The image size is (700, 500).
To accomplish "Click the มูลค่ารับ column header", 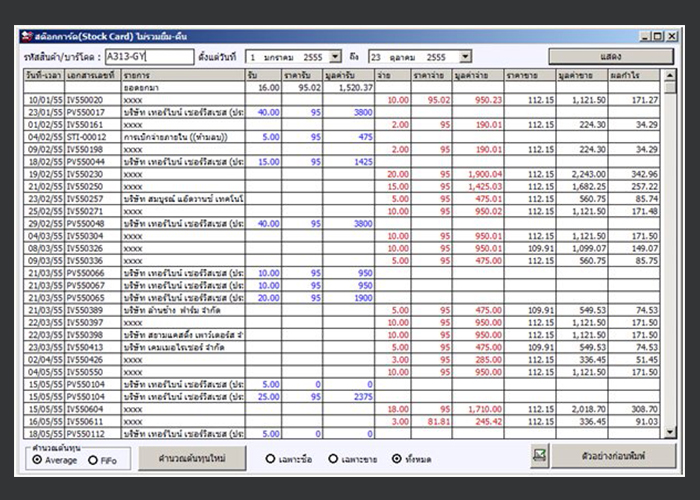I will [349, 75].
